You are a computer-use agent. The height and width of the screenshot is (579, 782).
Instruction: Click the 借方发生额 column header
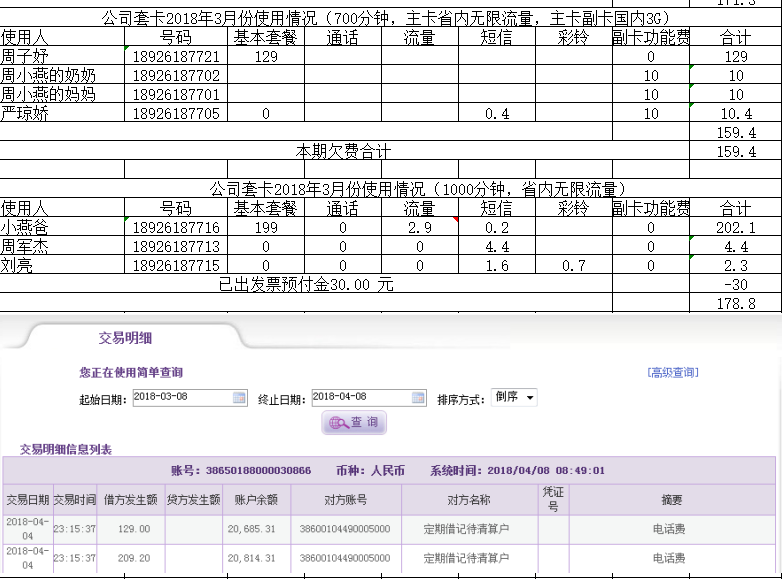tap(130, 500)
